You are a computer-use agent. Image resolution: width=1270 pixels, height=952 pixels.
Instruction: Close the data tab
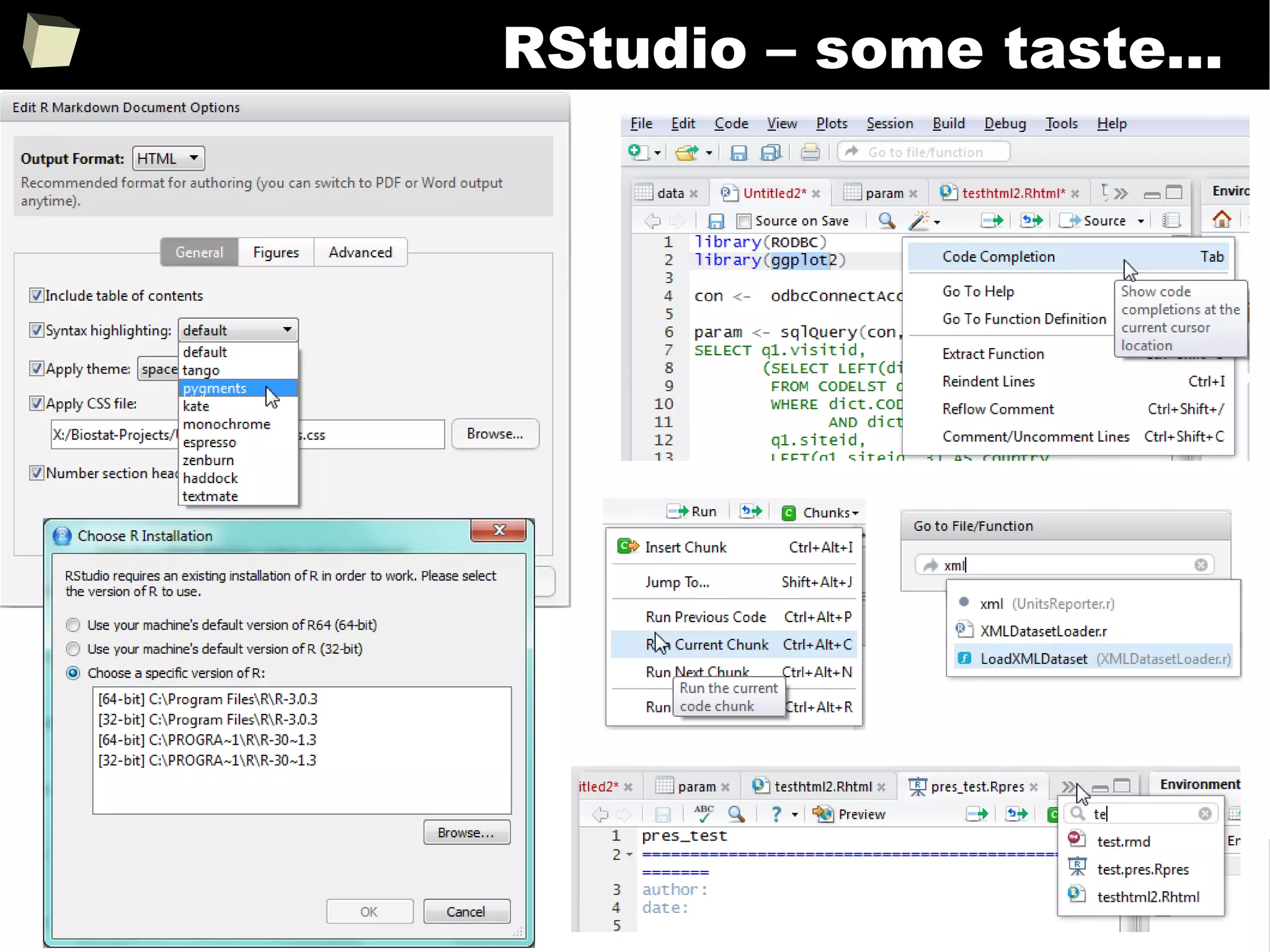coord(694,194)
